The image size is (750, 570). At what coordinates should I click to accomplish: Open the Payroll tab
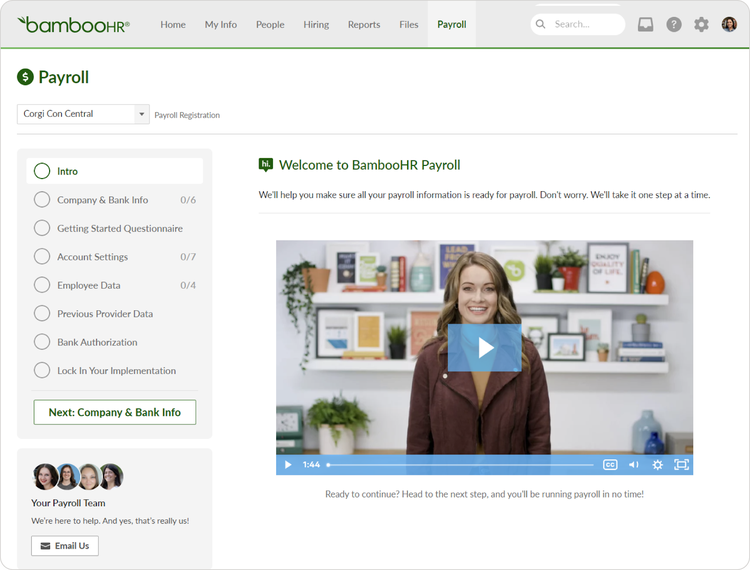point(452,24)
